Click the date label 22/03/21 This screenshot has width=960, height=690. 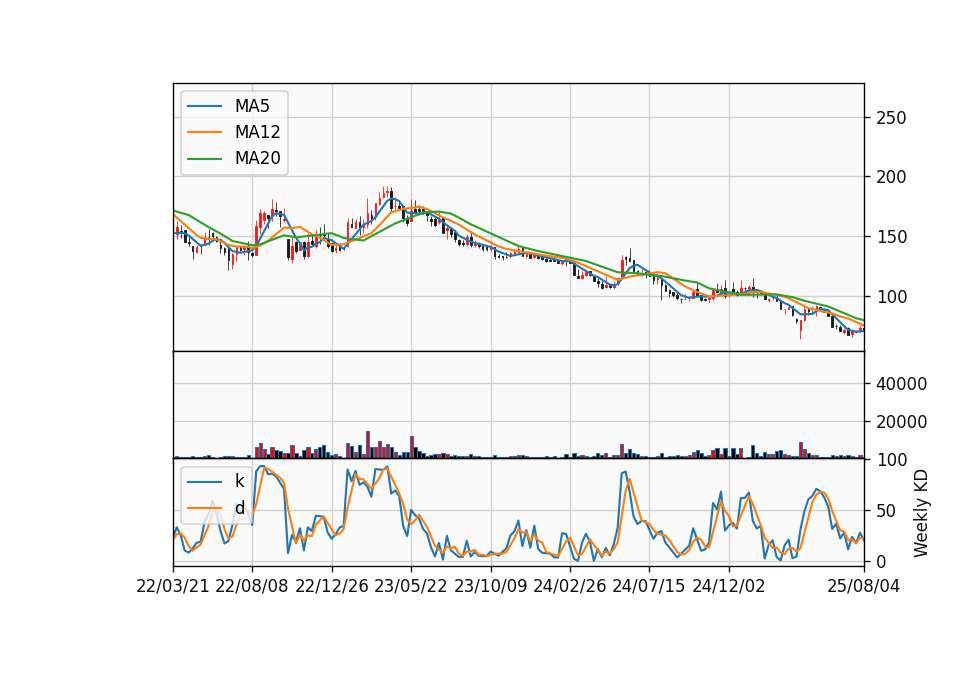click(173, 586)
